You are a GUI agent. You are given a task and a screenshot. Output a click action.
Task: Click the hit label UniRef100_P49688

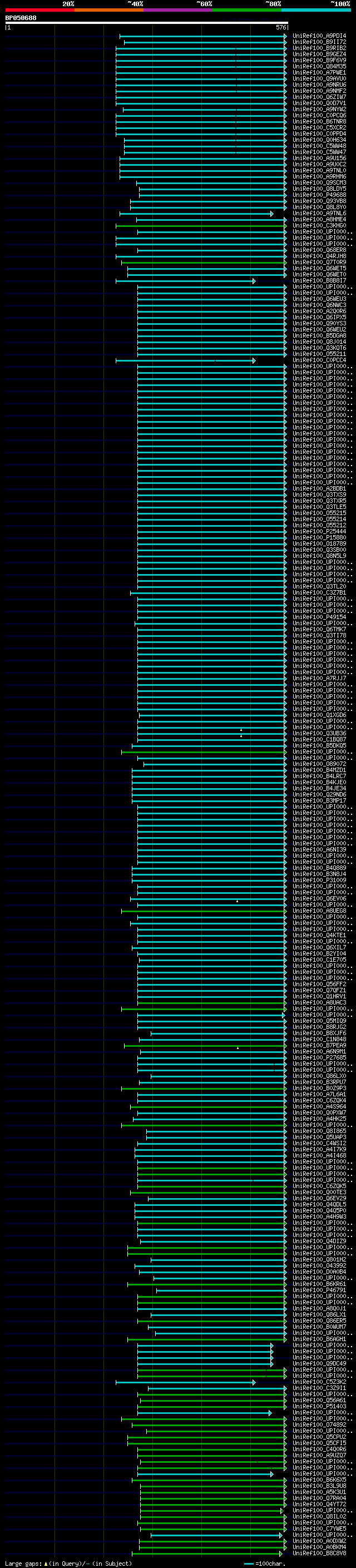(x=319, y=195)
